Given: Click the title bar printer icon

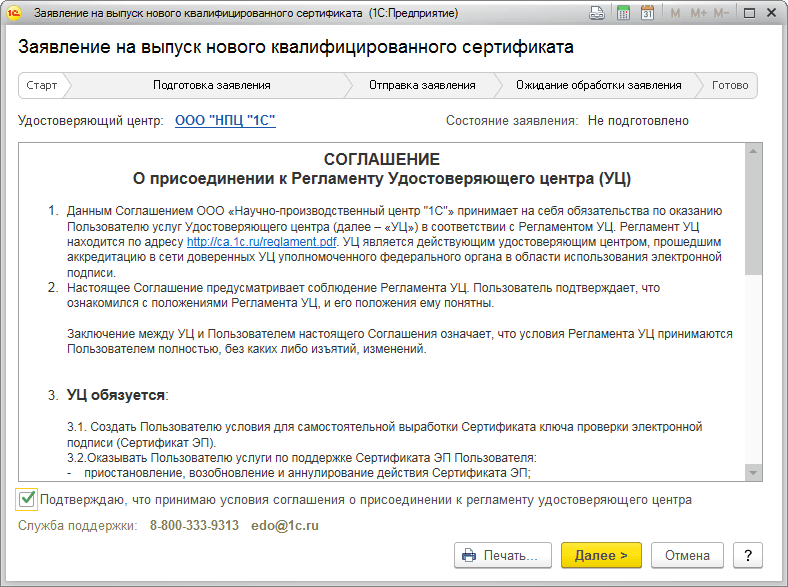Looking at the screenshot, I should (597, 13).
